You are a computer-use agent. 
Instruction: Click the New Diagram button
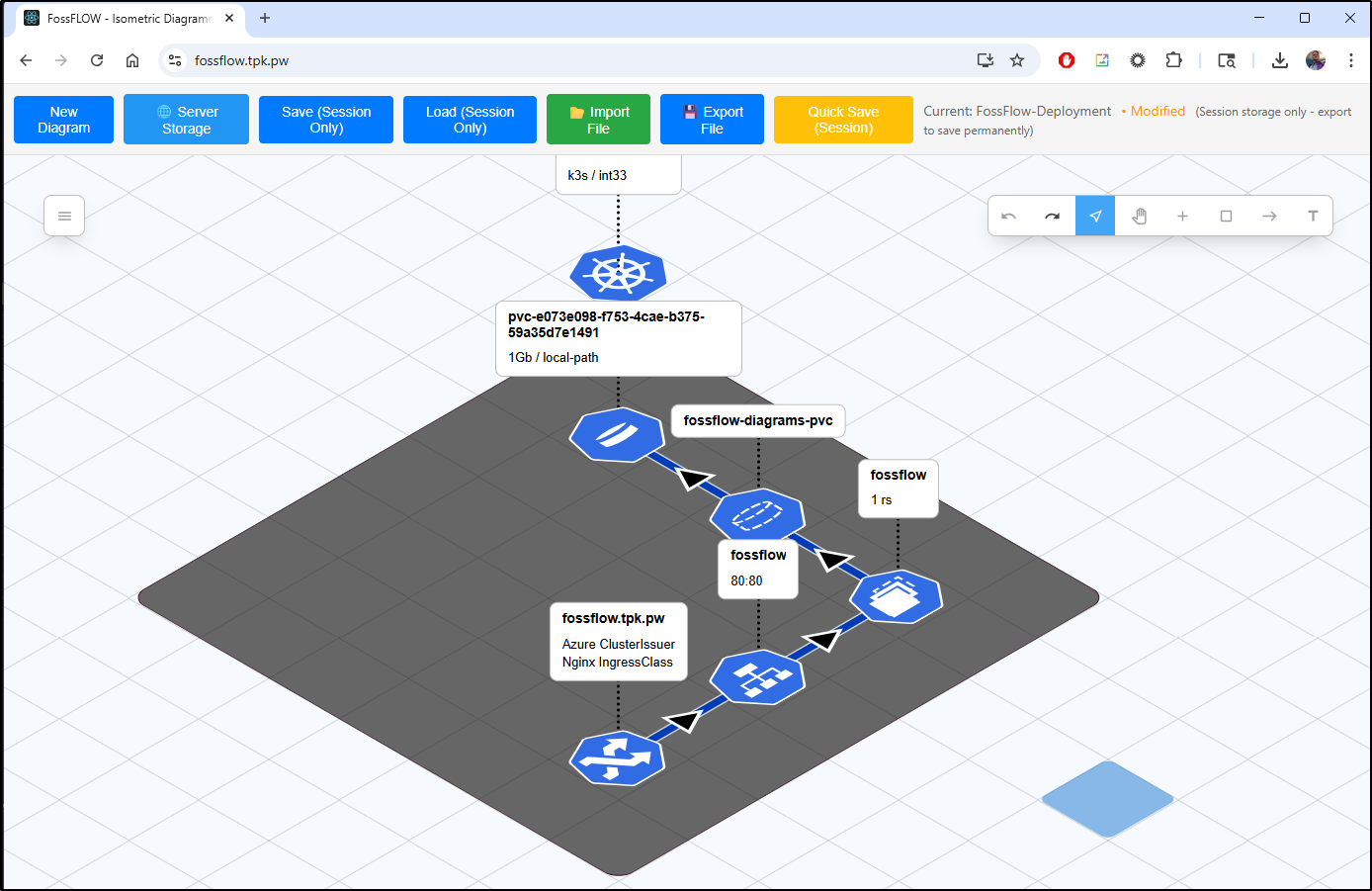coord(63,120)
